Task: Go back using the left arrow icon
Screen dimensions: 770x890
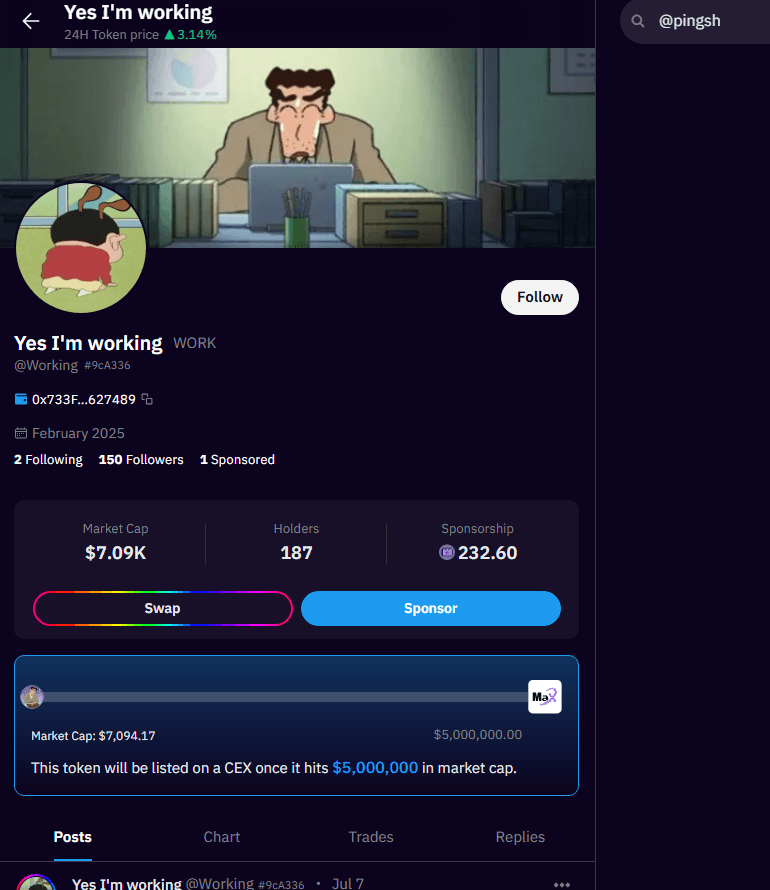Action: click(31, 22)
